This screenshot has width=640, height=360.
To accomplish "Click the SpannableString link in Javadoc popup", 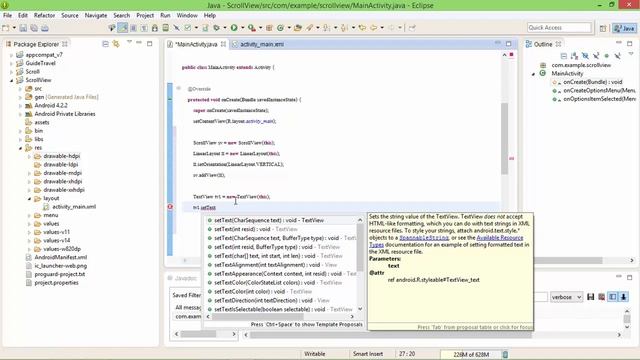I will click(x=424, y=238).
